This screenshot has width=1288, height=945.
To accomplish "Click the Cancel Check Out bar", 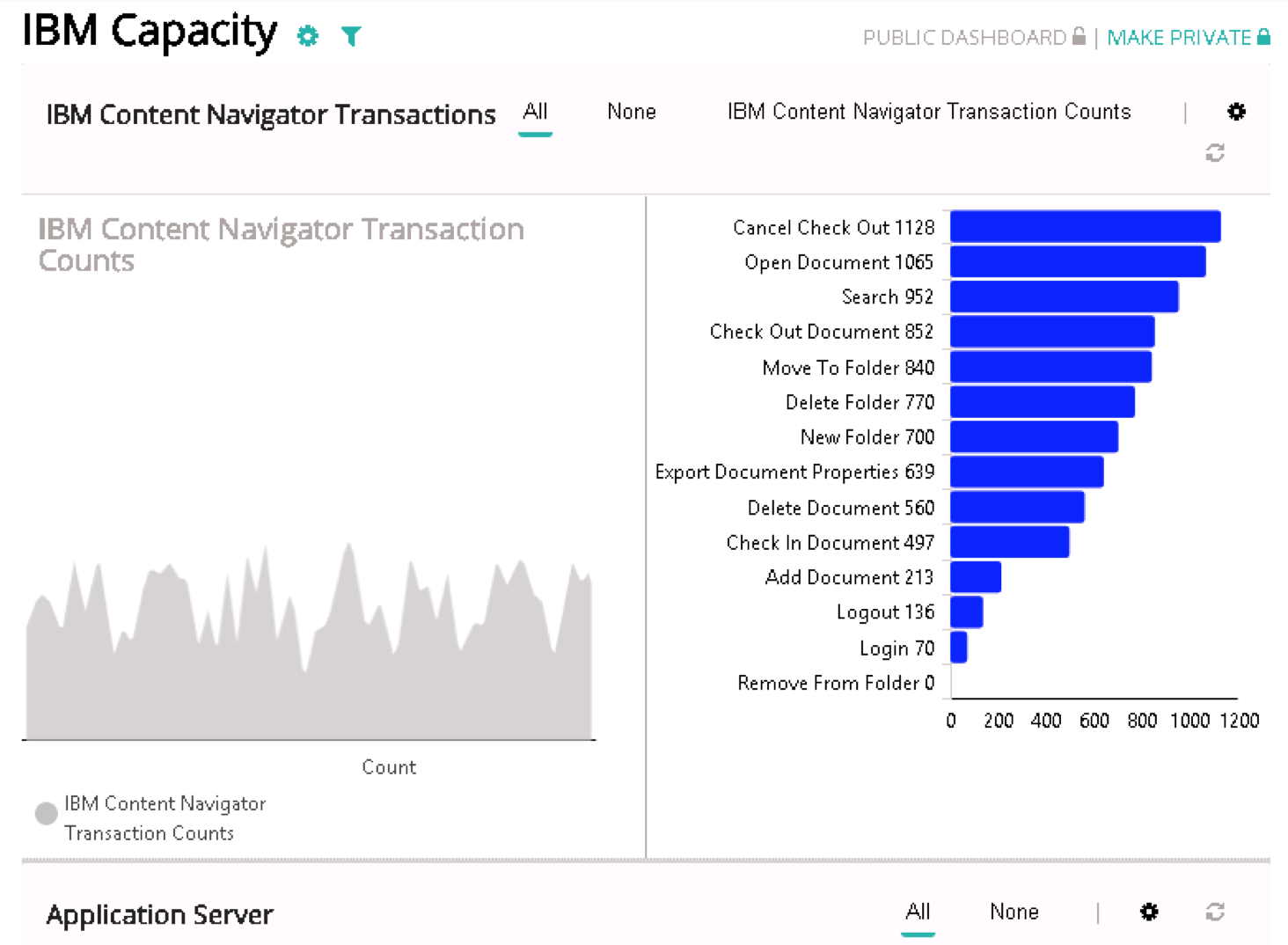I will pyautogui.click(x=1086, y=226).
